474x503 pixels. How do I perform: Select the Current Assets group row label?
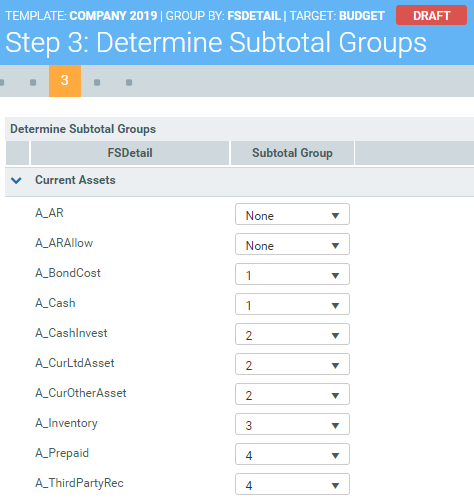click(x=75, y=180)
